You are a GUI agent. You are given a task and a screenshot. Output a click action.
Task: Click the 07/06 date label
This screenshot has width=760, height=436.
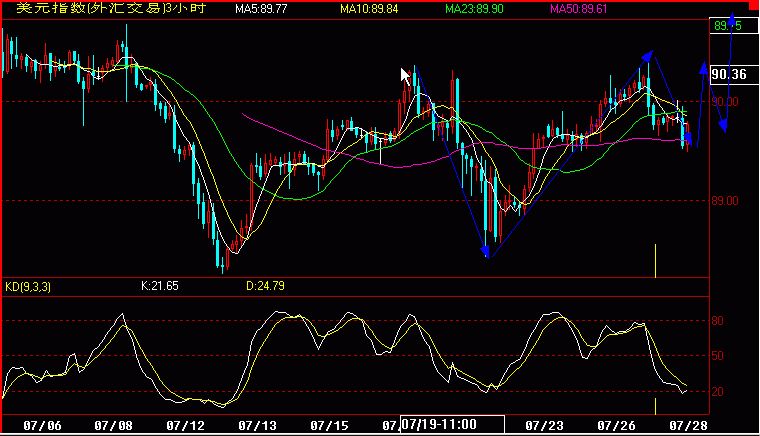pos(43,426)
